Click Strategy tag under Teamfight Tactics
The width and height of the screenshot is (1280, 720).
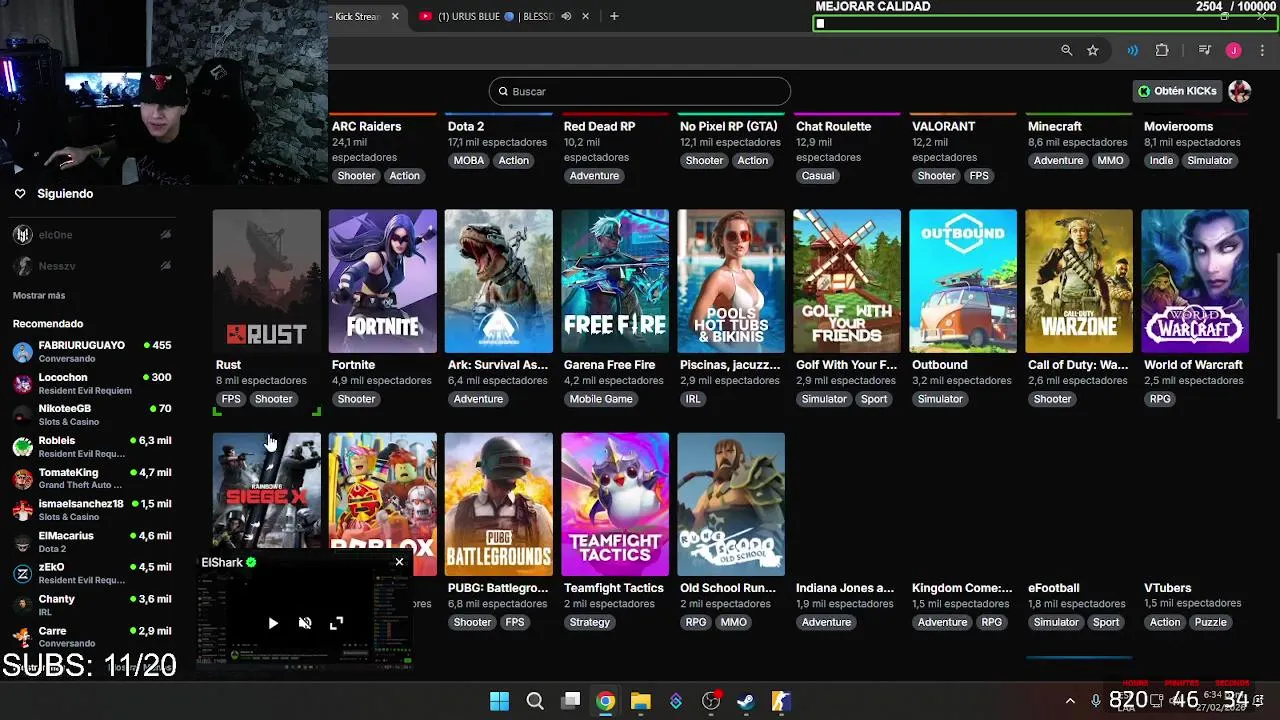tap(590, 622)
